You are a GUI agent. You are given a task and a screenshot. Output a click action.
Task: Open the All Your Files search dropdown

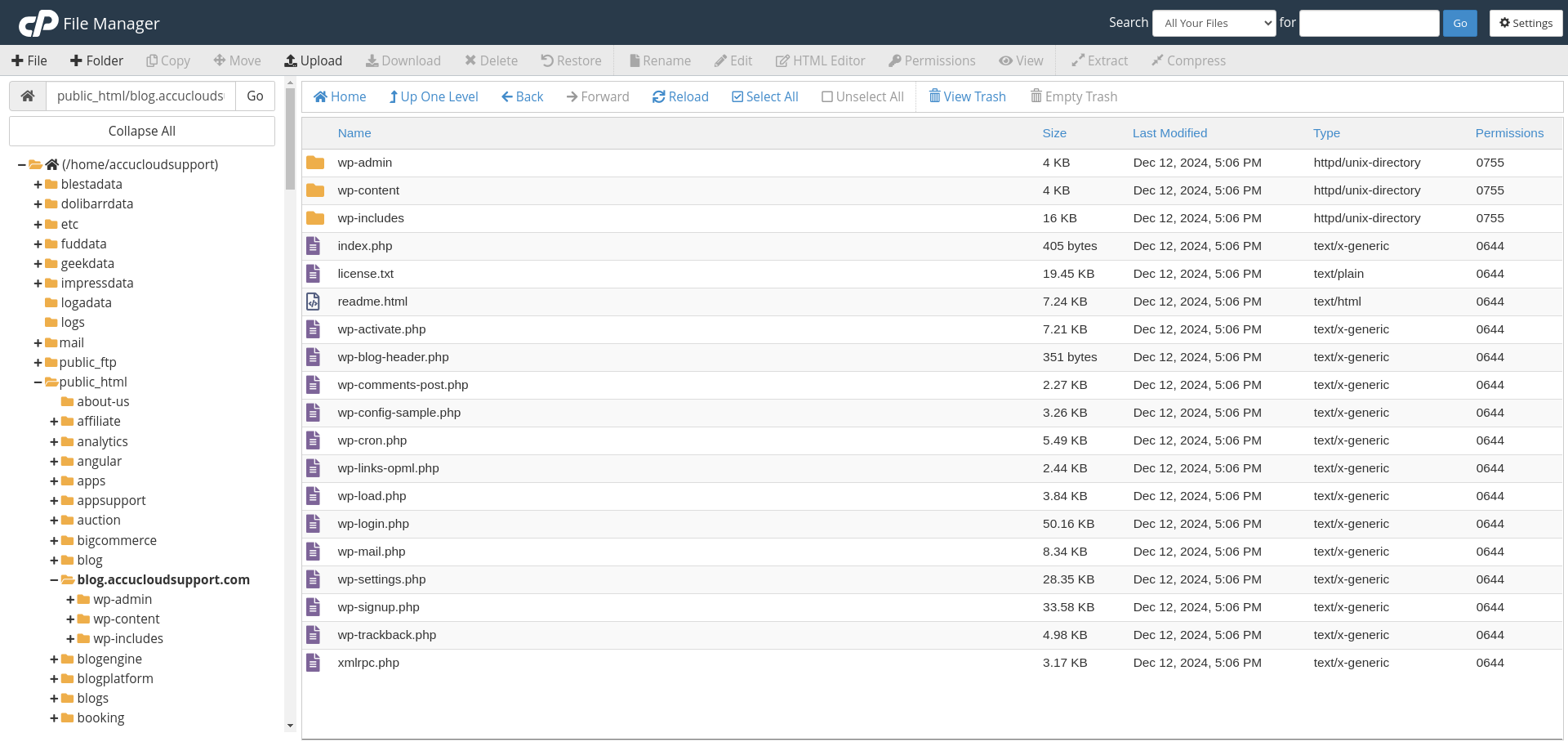pyautogui.click(x=1214, y=23)
